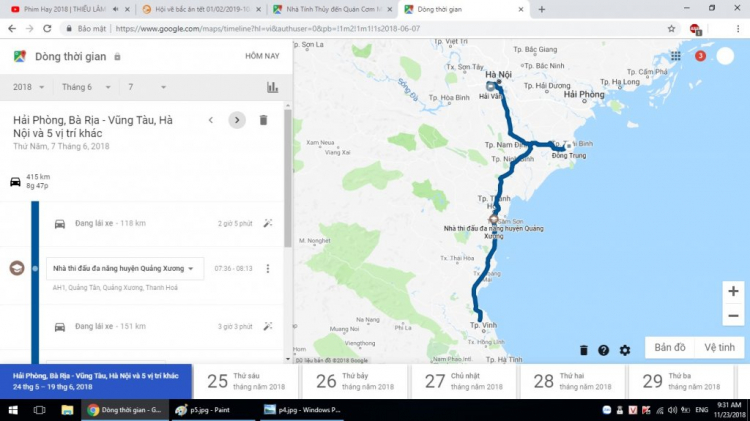This screenshot has width=750, height=421.
Task: Reload the page
Action: pos(47,29)
